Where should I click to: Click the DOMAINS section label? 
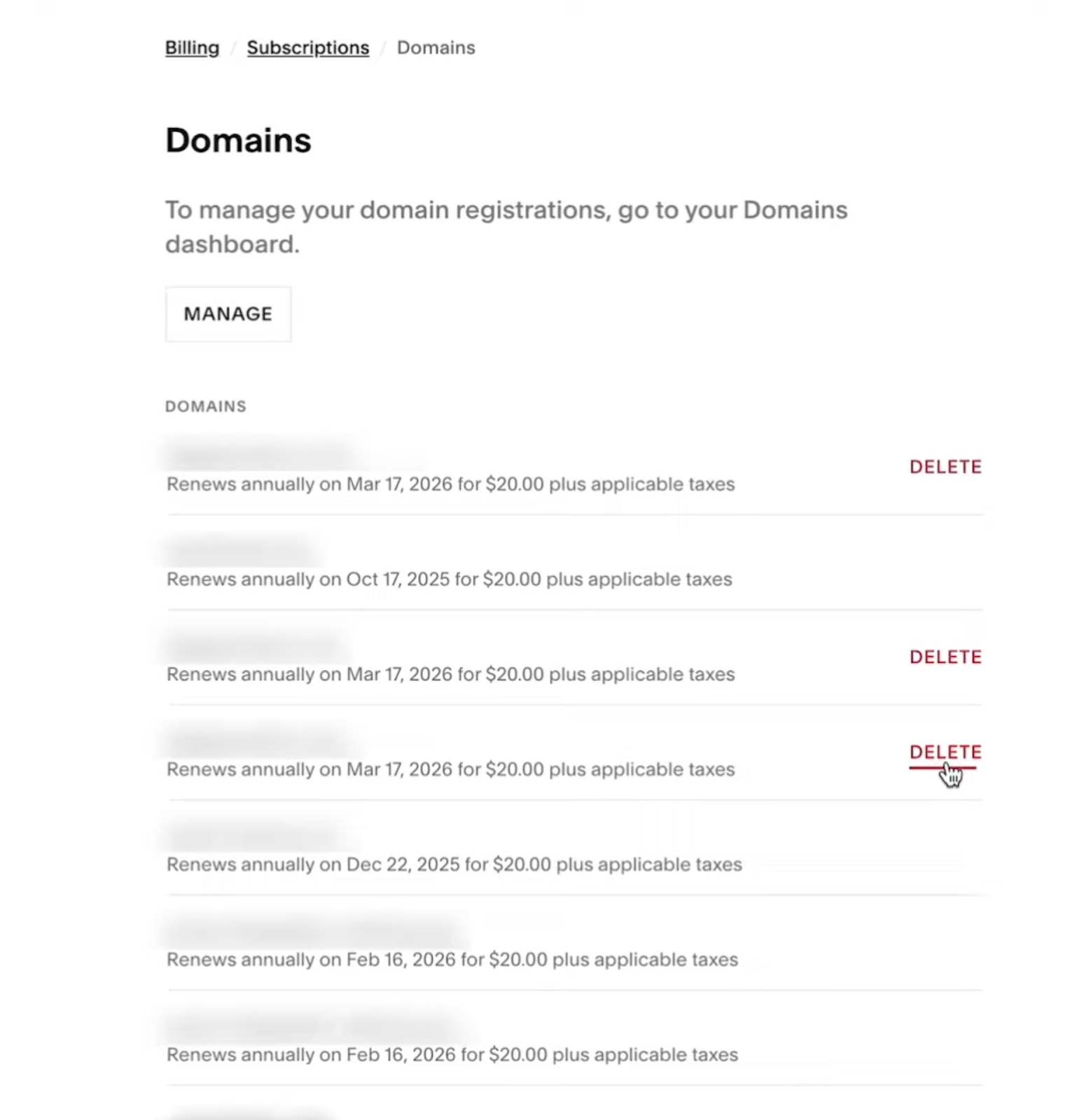point(205,406)
